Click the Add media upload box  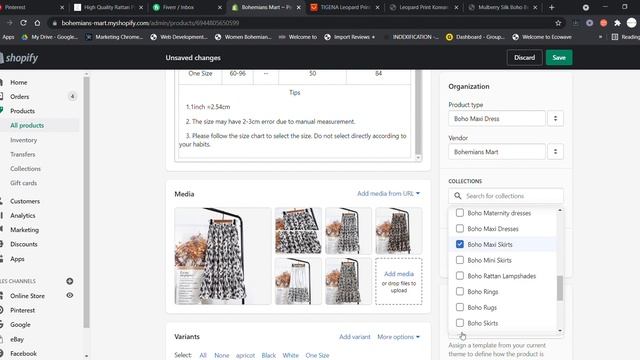coord(399,281)
